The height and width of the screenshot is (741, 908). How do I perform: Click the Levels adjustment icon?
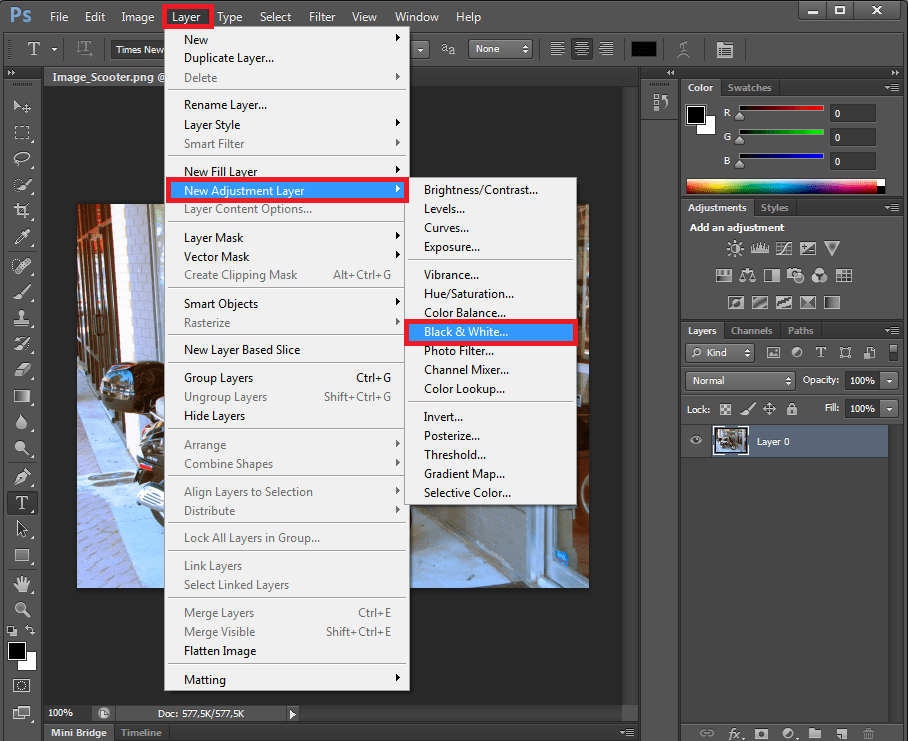click(x=759, y=249)
